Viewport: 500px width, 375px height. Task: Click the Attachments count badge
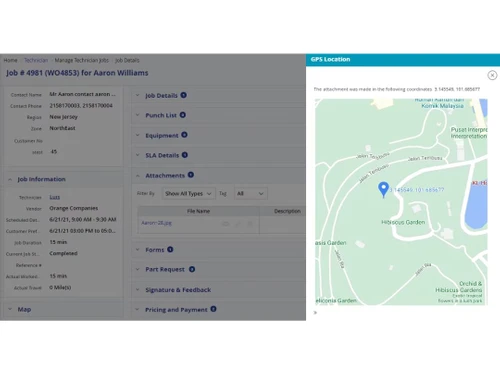coord(191,175)
